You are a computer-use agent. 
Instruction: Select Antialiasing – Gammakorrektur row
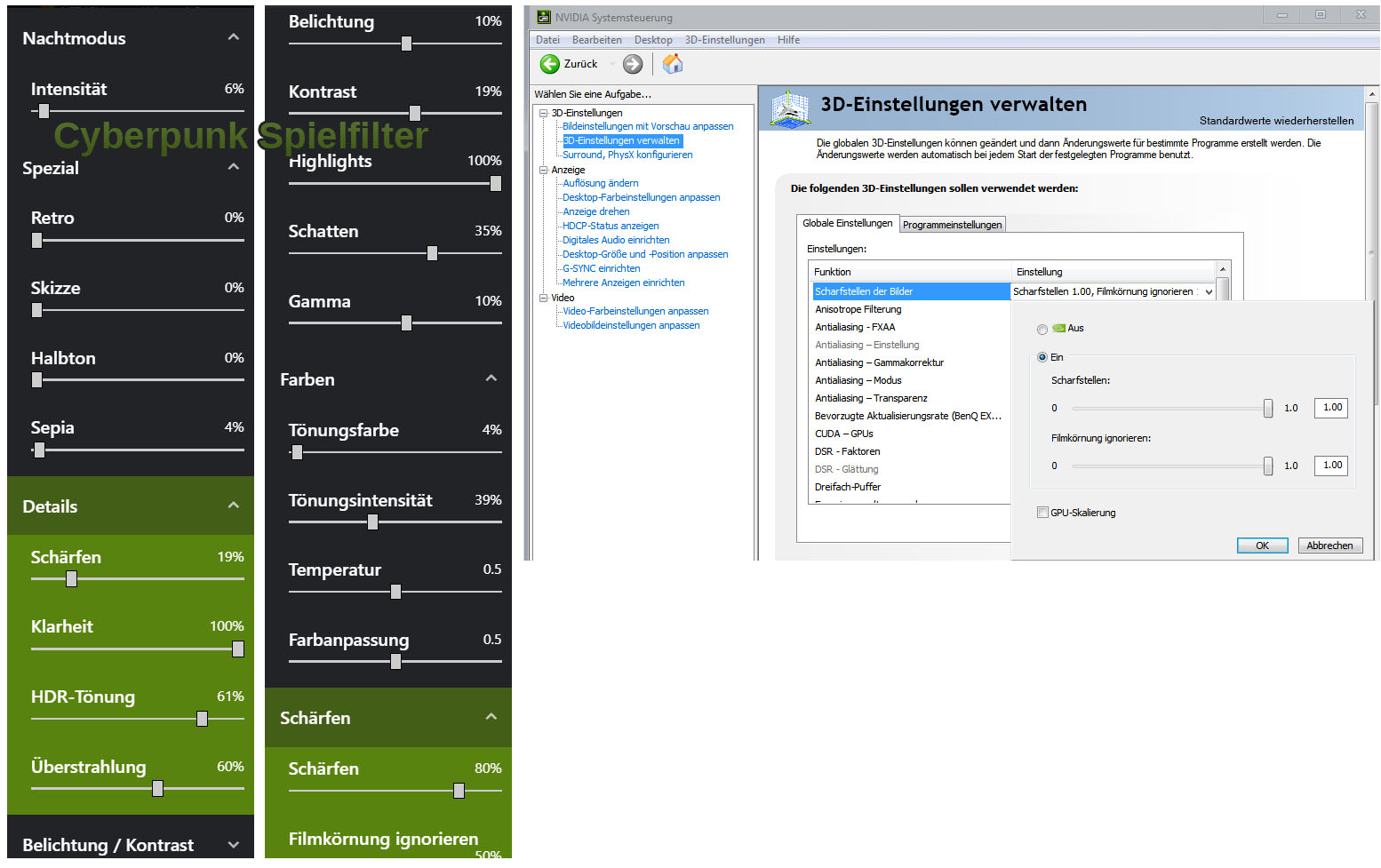(x=911, y=362)
